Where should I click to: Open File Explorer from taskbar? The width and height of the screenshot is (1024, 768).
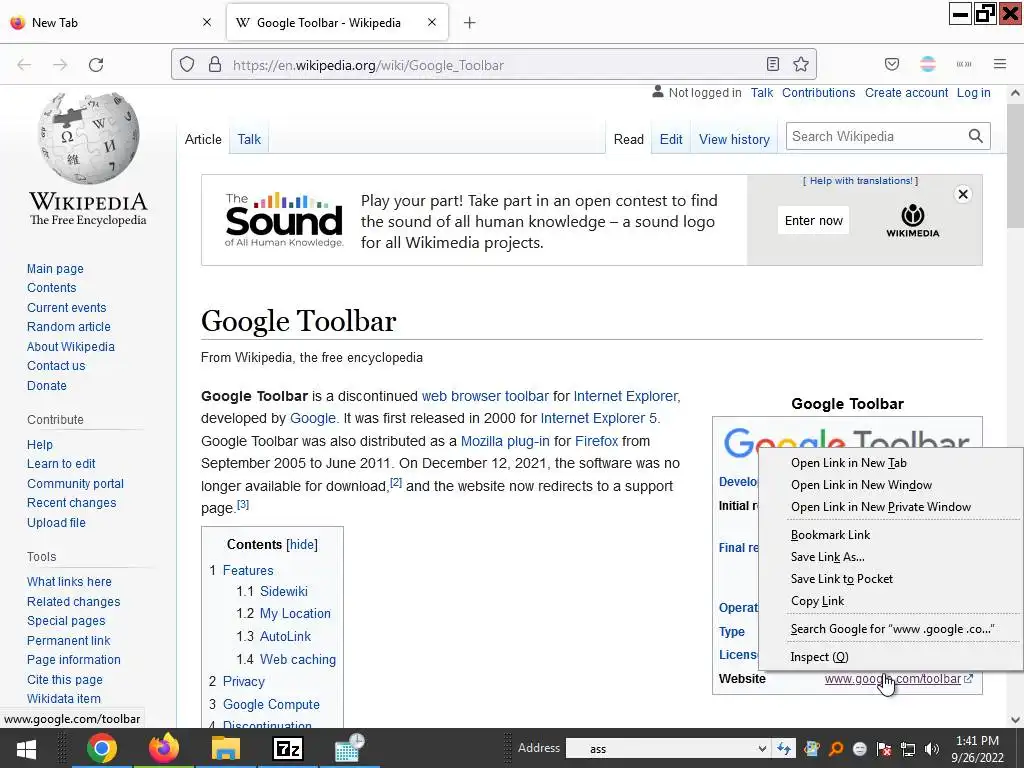(x=226, y=748)
